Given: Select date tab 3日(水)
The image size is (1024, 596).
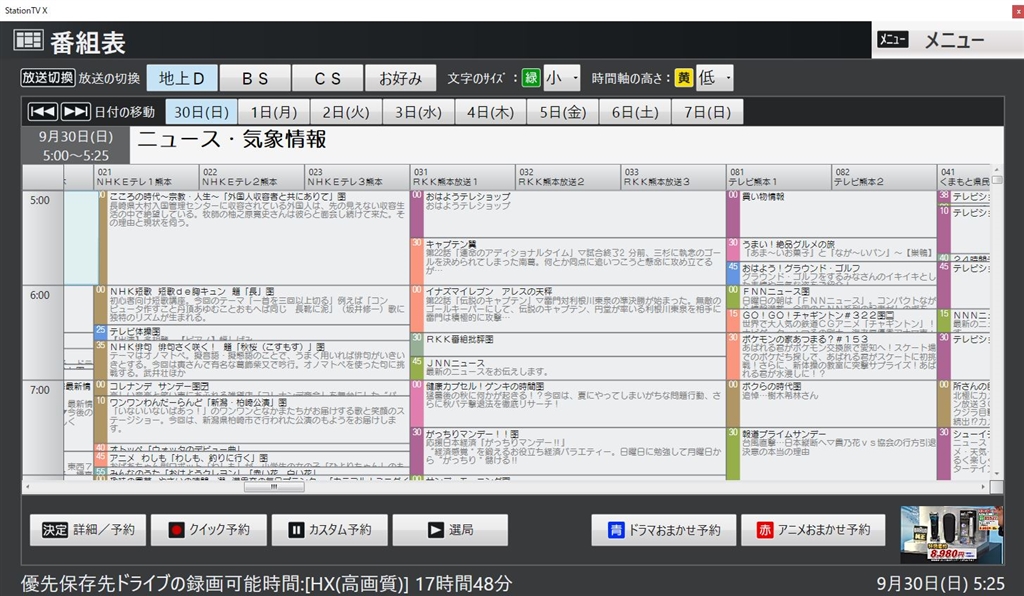Looking at the screenshot, I should coord(418,112).
